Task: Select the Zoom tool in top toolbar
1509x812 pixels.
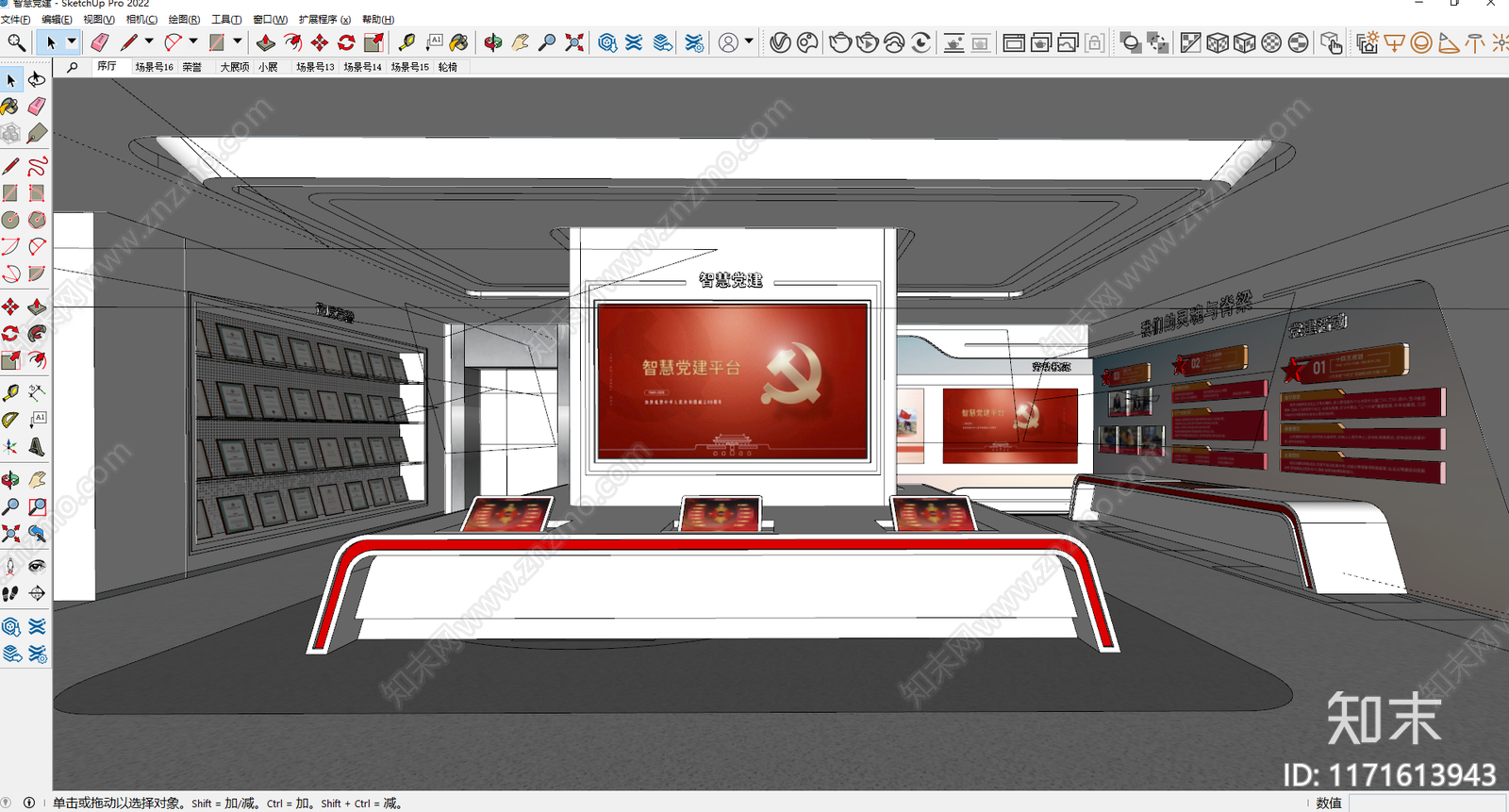Action: point(547,42)
